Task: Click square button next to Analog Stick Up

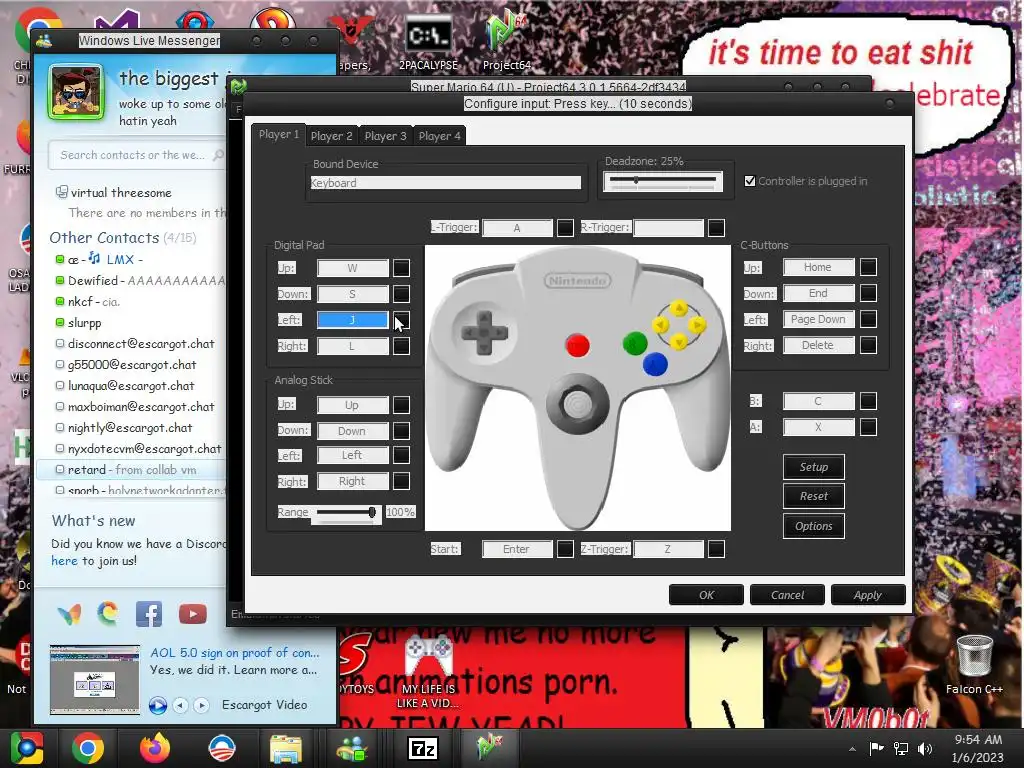Action: (402, 405)
